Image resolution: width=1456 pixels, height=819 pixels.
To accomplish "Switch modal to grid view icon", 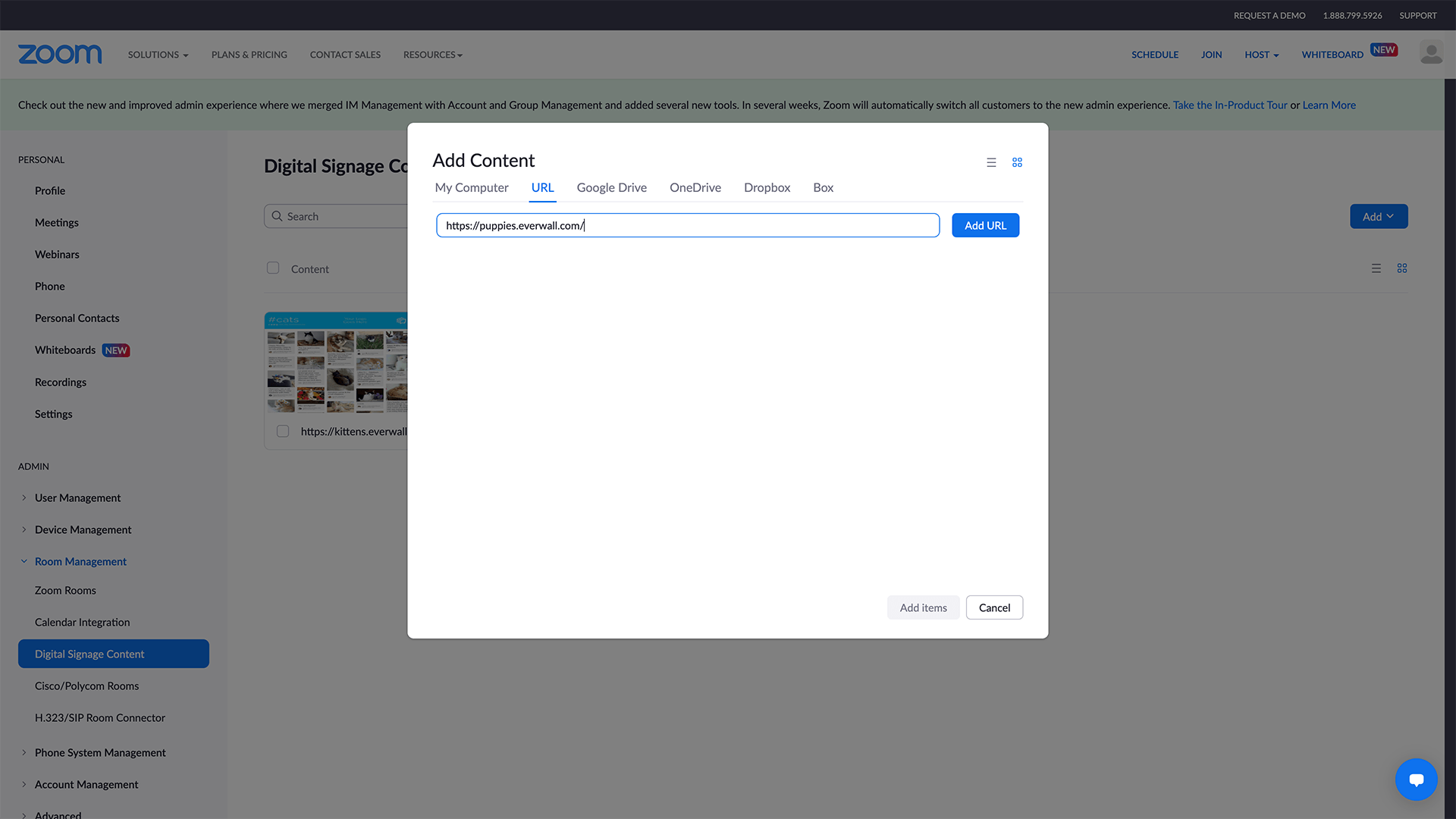I will tap(1017, 162).
